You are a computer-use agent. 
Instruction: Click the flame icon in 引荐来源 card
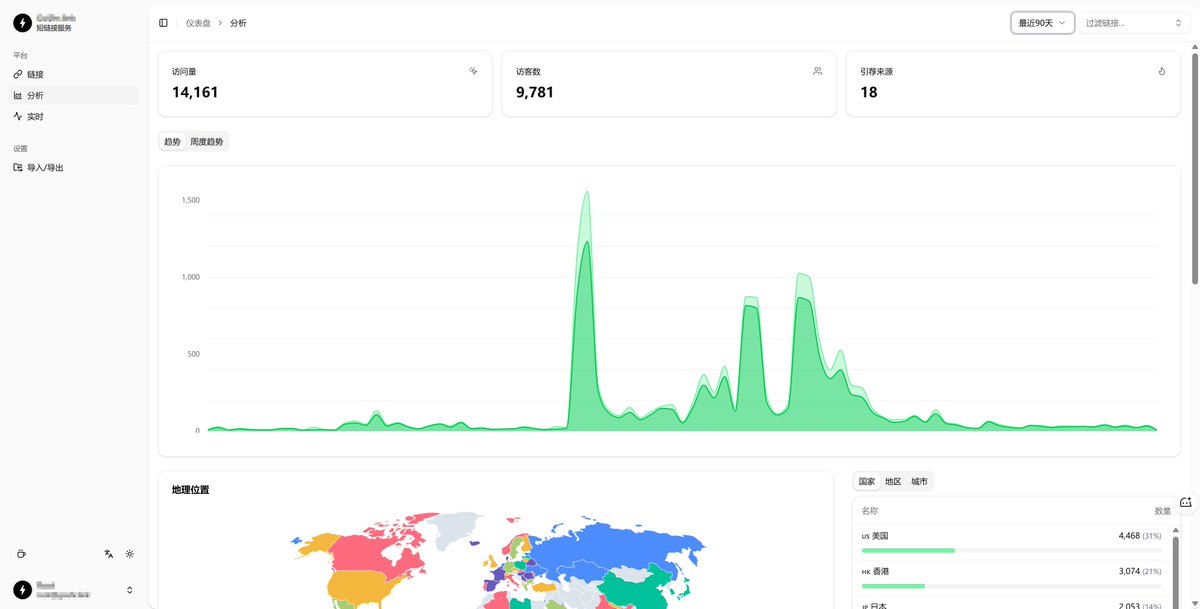pos(1162,71)
